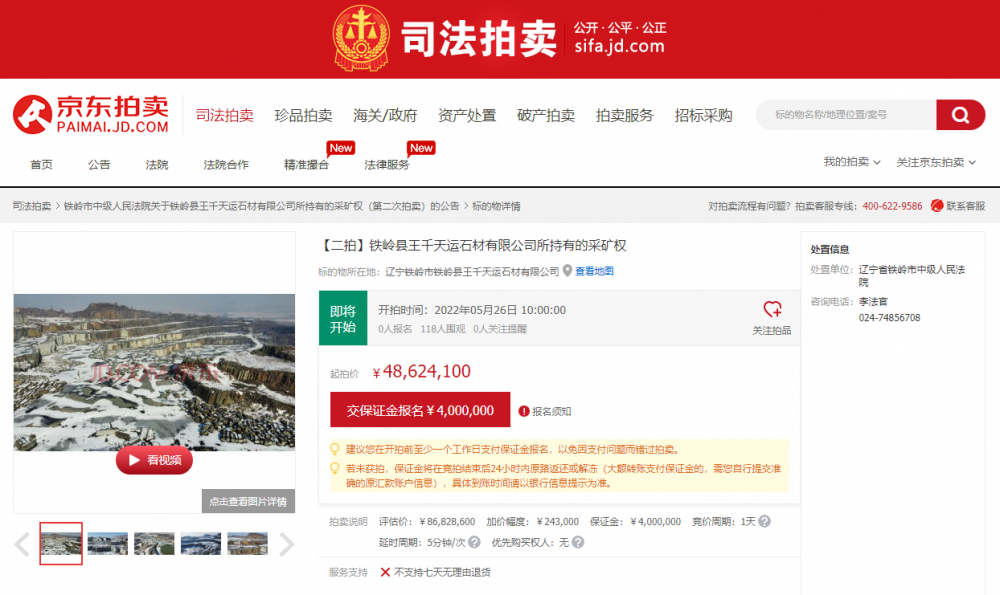Open 司法拍卖 nav tab
1000x595 pixels.
224,115
